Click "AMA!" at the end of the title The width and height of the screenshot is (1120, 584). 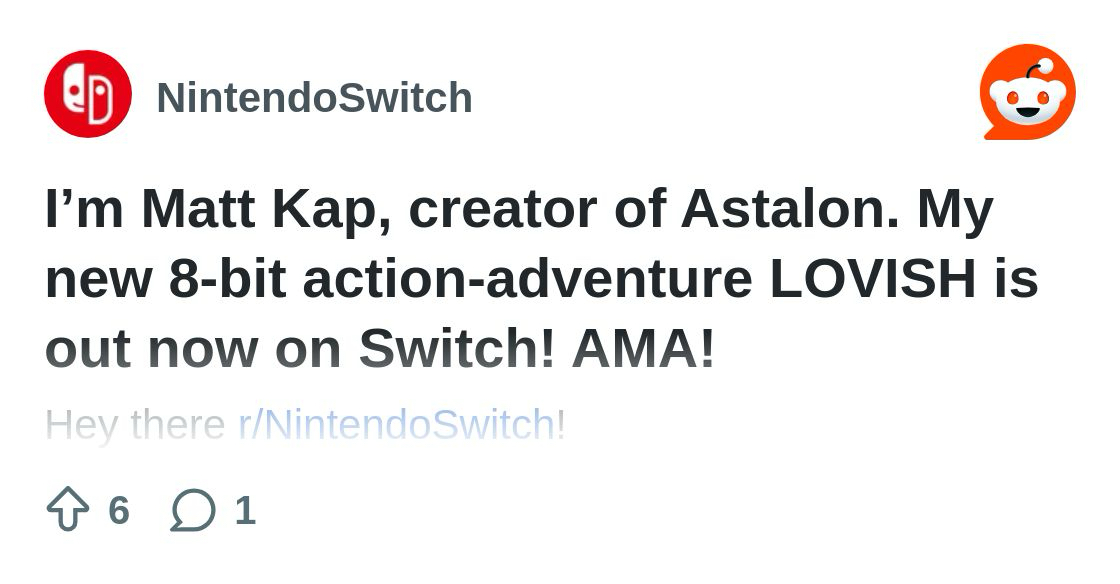point(643,349)
